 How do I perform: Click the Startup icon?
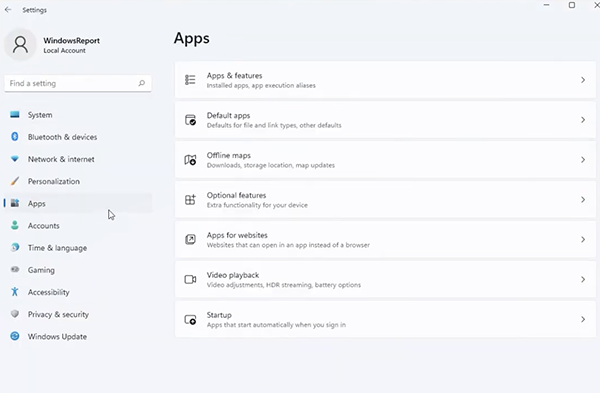click(x=190, y=319)
